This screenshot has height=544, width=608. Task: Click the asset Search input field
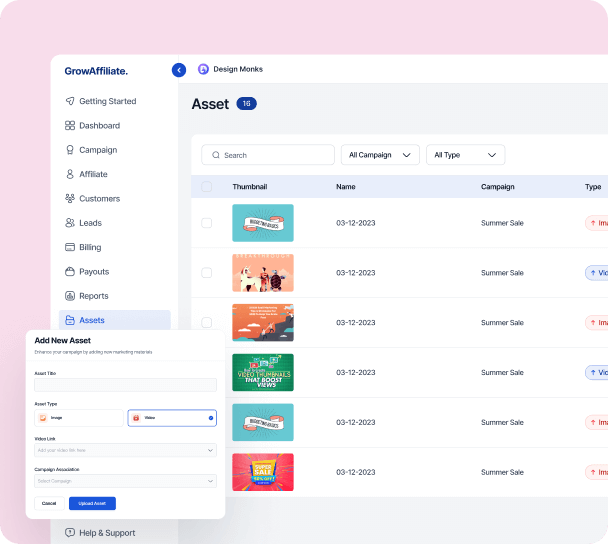[268, 155]
